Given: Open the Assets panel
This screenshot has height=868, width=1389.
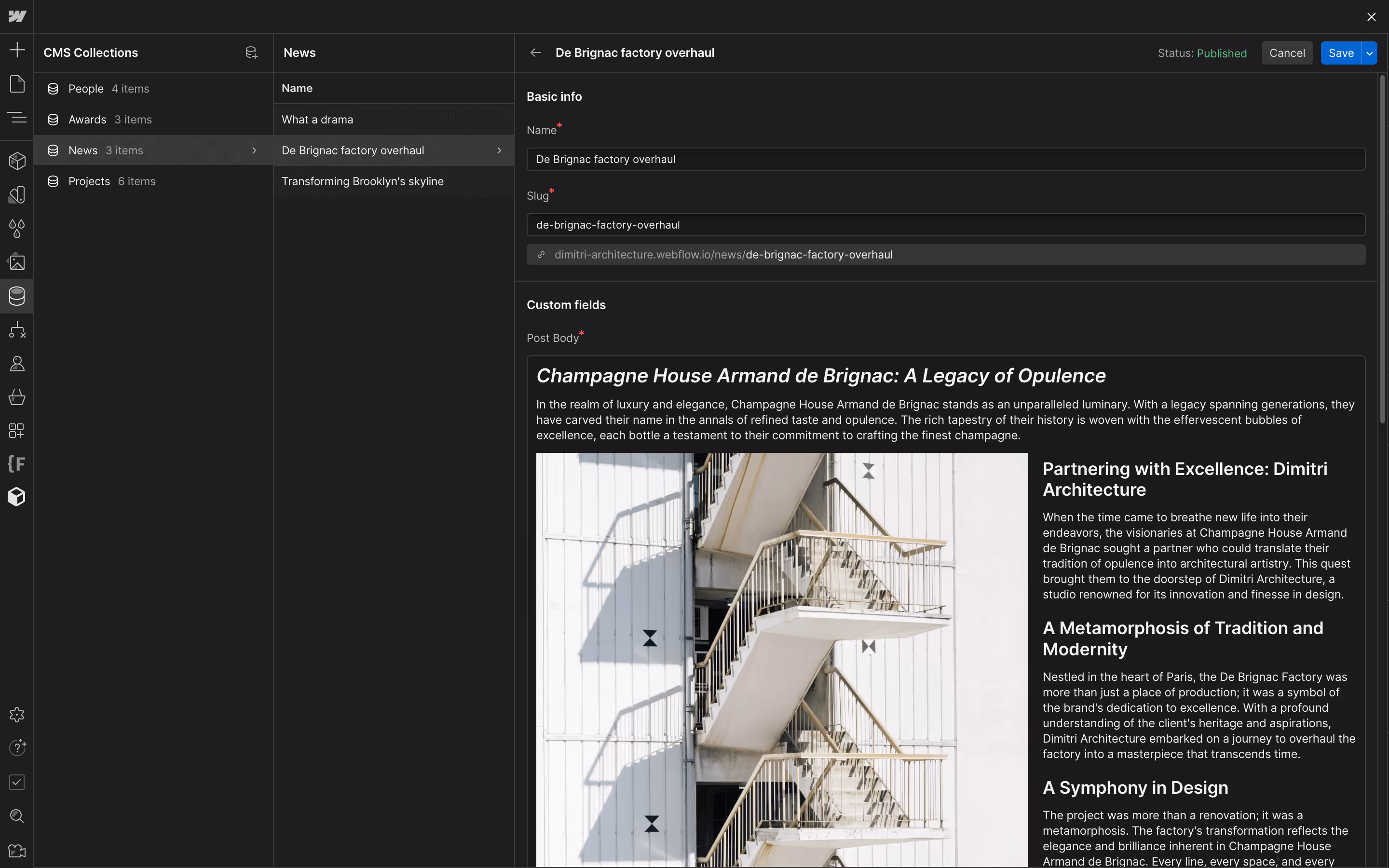Looking at the screenshot, I should point(17,262).
